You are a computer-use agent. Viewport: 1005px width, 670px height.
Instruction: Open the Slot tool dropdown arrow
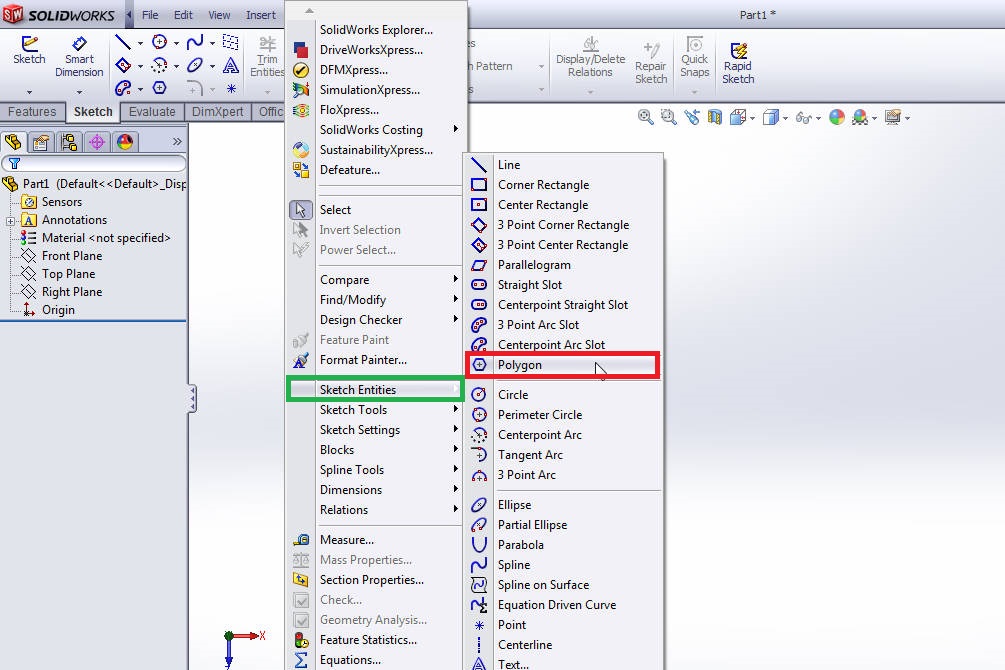140,89
